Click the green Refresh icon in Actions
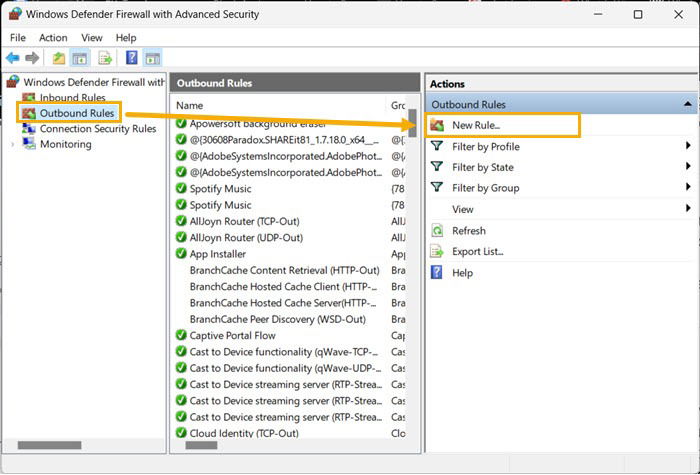This screenshot has width=700, height=475. (437, 231)
